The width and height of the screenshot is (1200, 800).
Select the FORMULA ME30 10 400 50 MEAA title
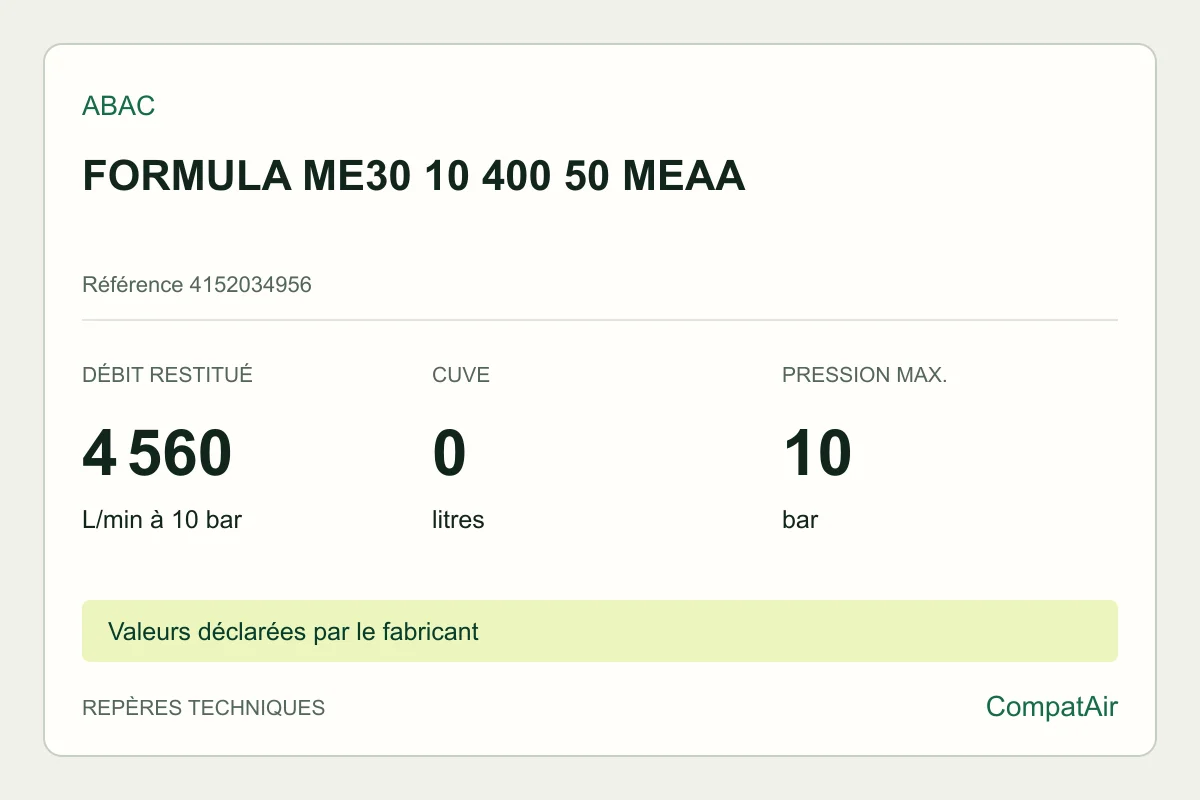[414, 177]
